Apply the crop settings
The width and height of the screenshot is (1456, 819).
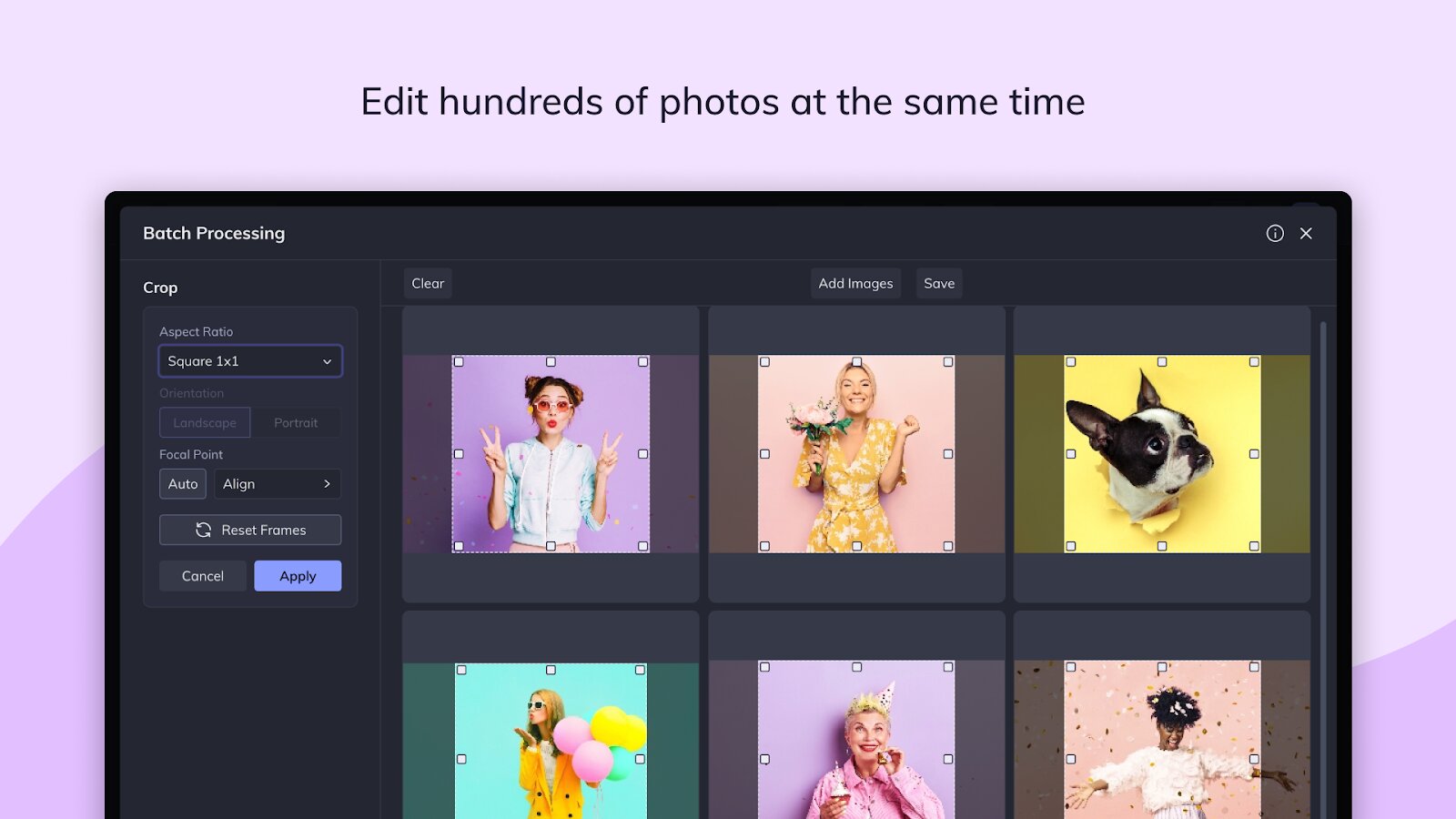(298, 576)
